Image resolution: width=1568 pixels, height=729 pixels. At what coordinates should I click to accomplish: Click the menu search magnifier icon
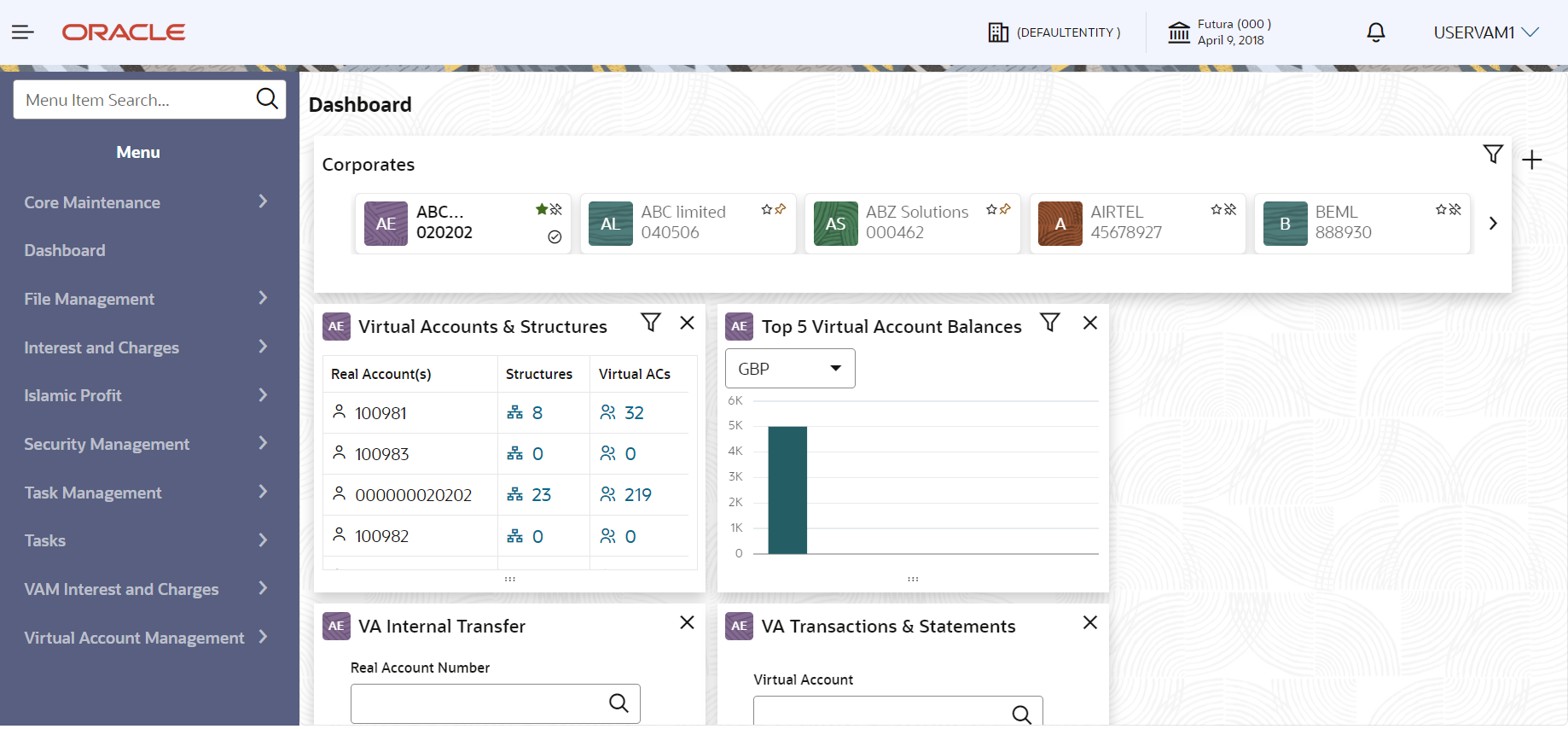point(267,99)
